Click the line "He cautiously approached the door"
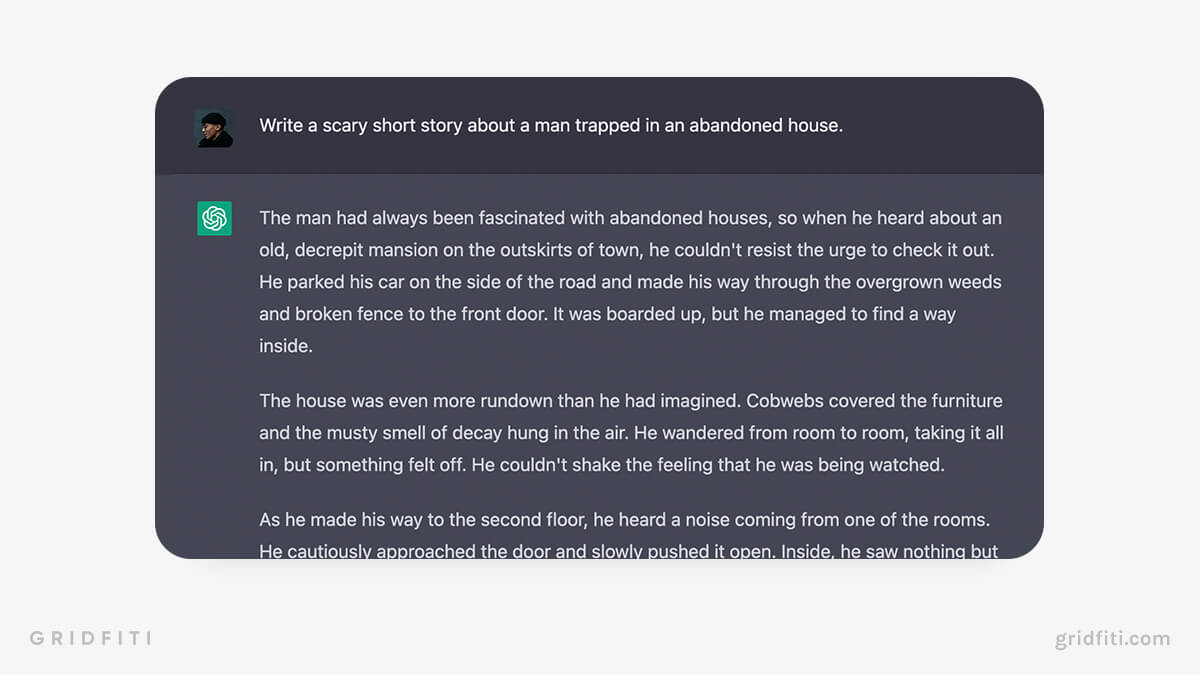Image resolution: width=1200 pixels, height=675 pixels. point(629,551)
